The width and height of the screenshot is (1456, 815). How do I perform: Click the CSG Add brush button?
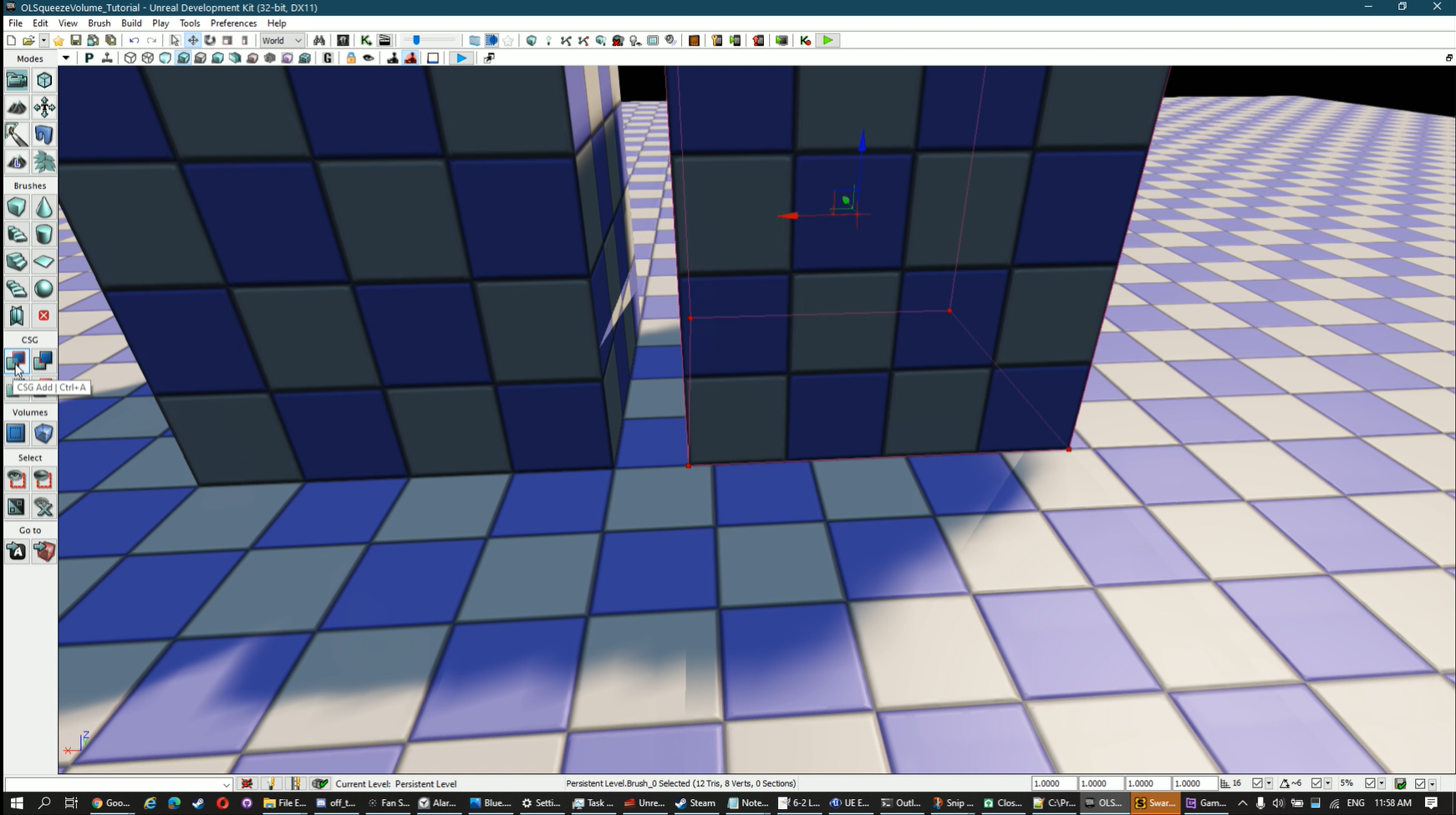coord(16,360)
